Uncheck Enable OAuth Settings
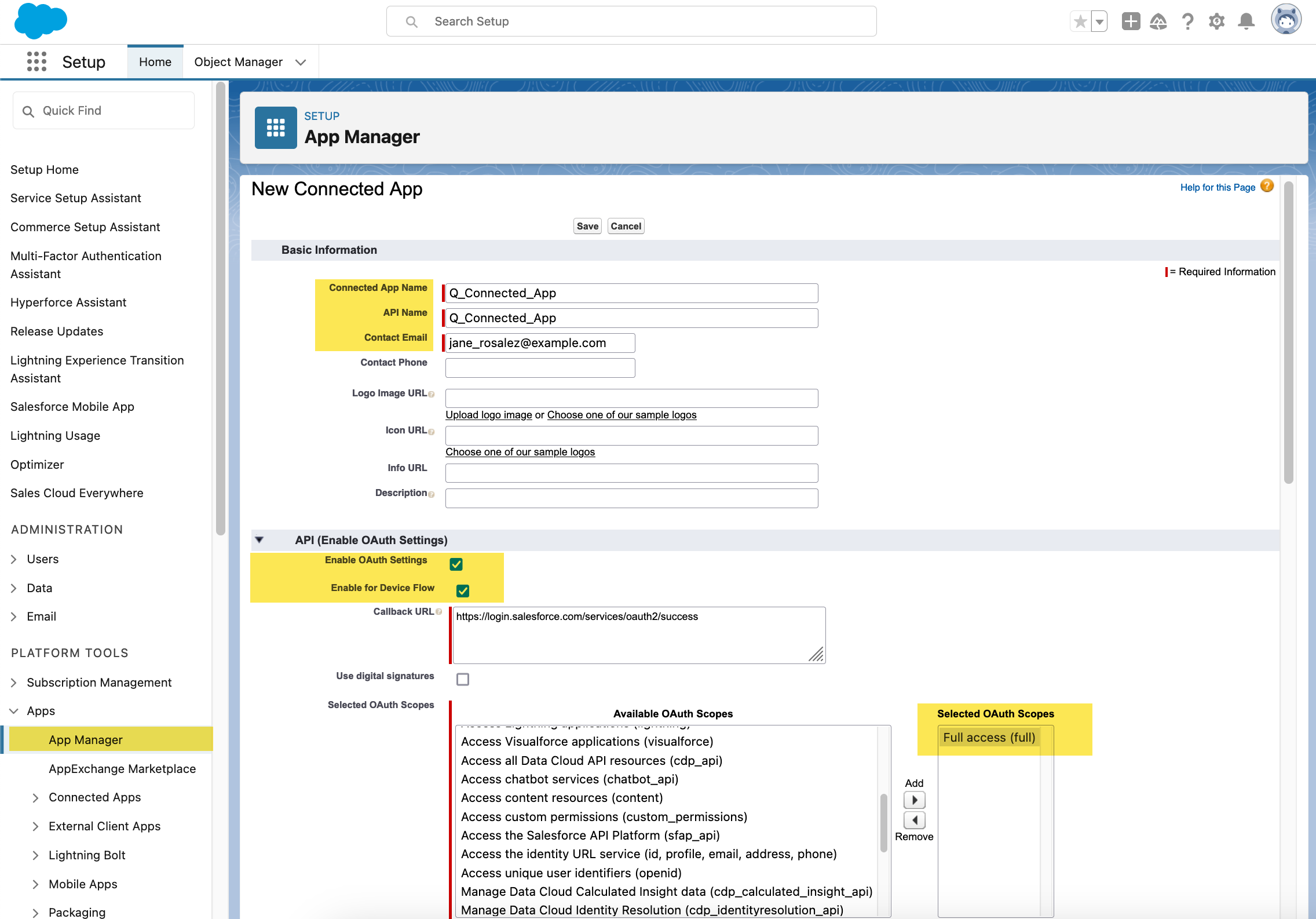 (456, 564)
